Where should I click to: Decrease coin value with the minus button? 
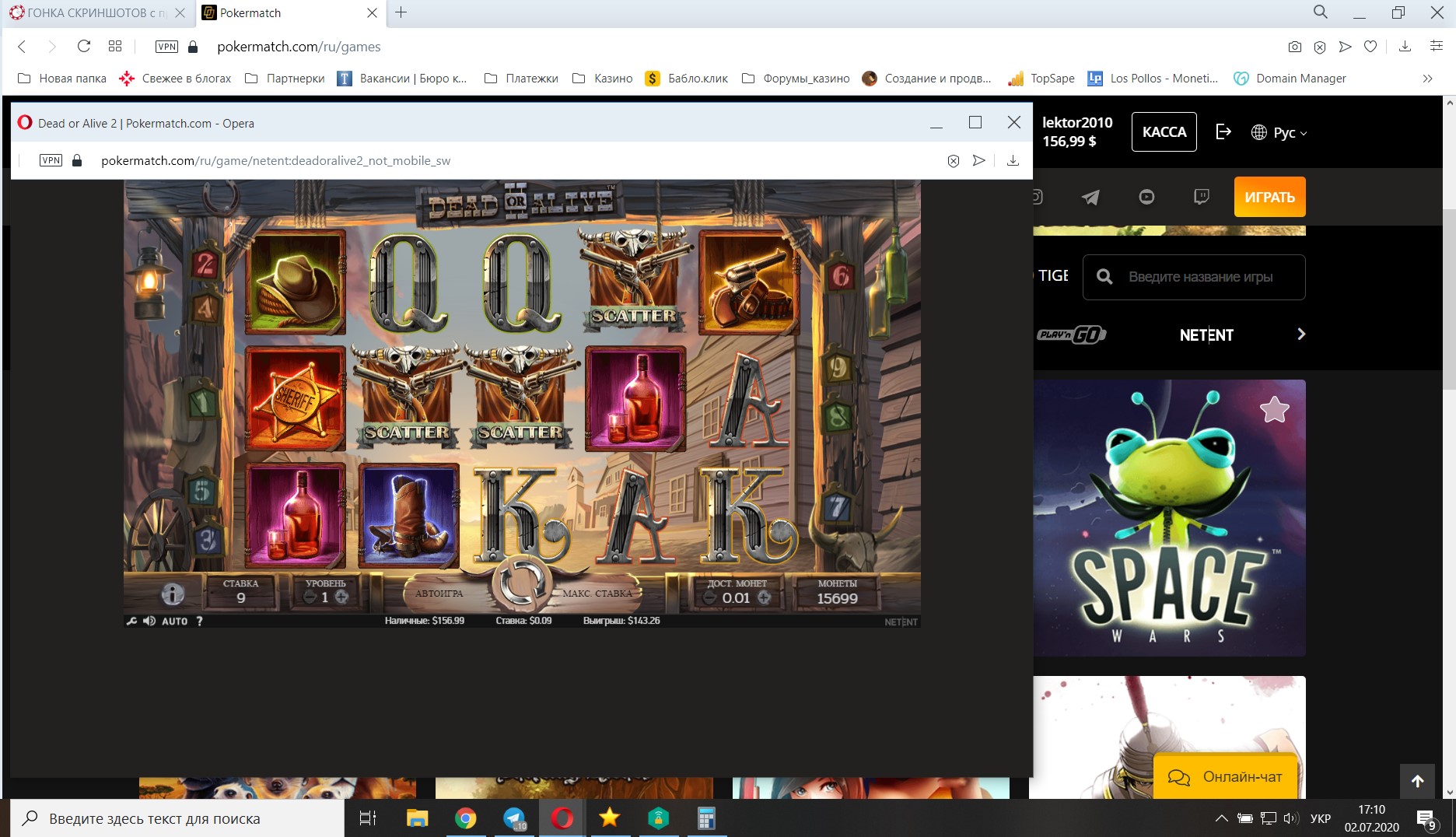pyautogui.click(x=709, y=597)
